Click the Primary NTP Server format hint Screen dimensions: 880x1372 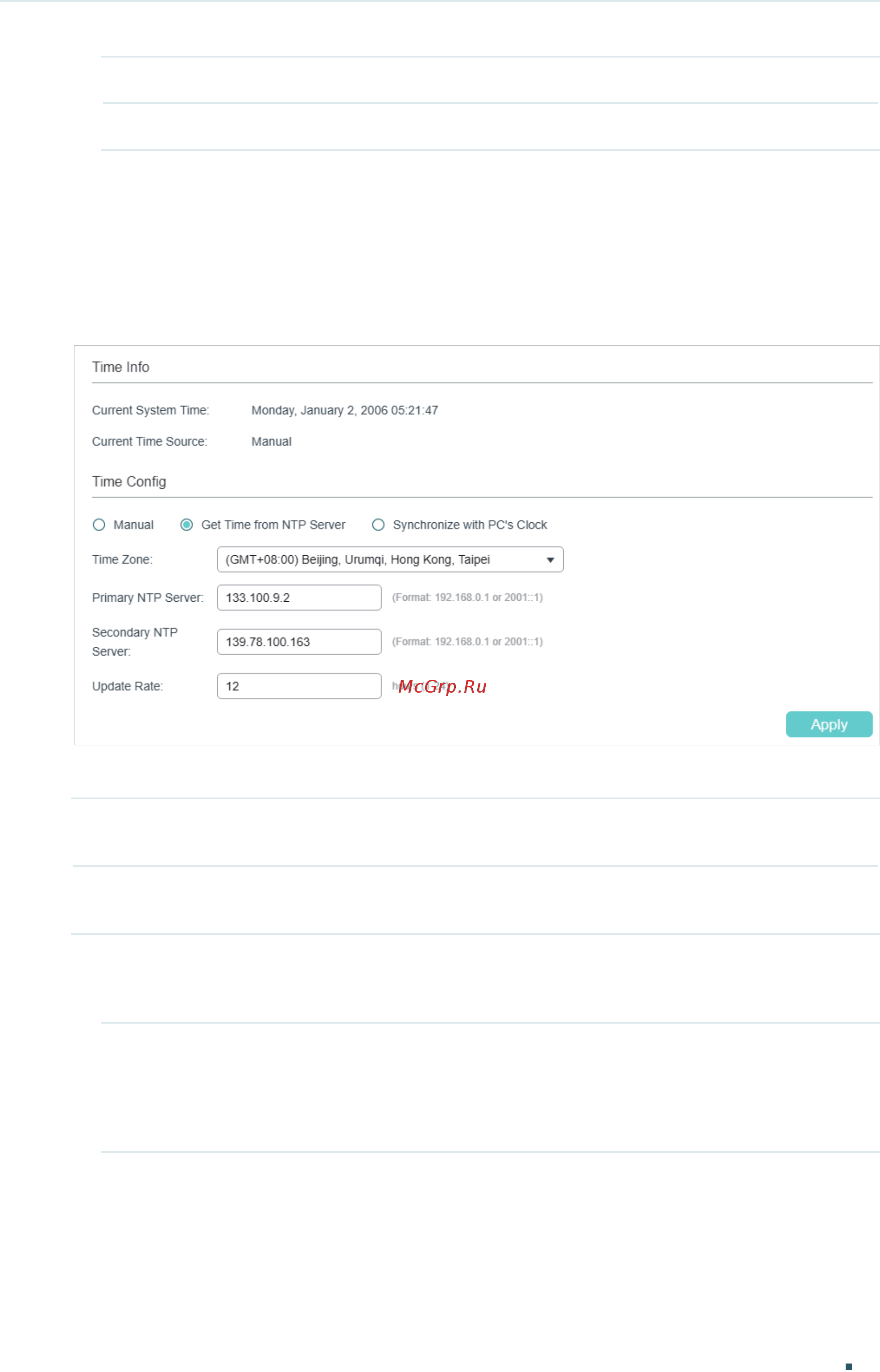point(467,598)
